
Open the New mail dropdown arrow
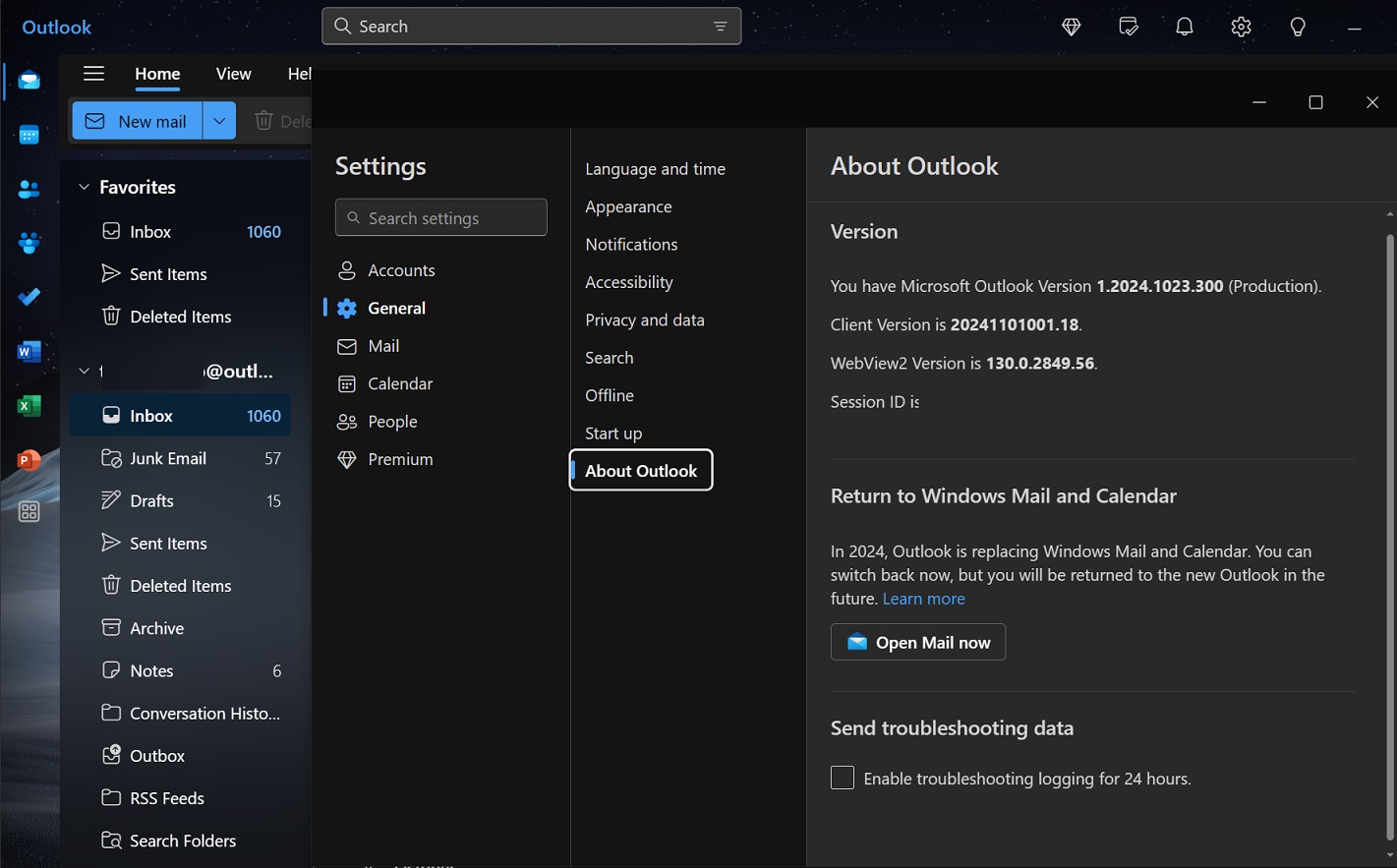coord(219,121)
